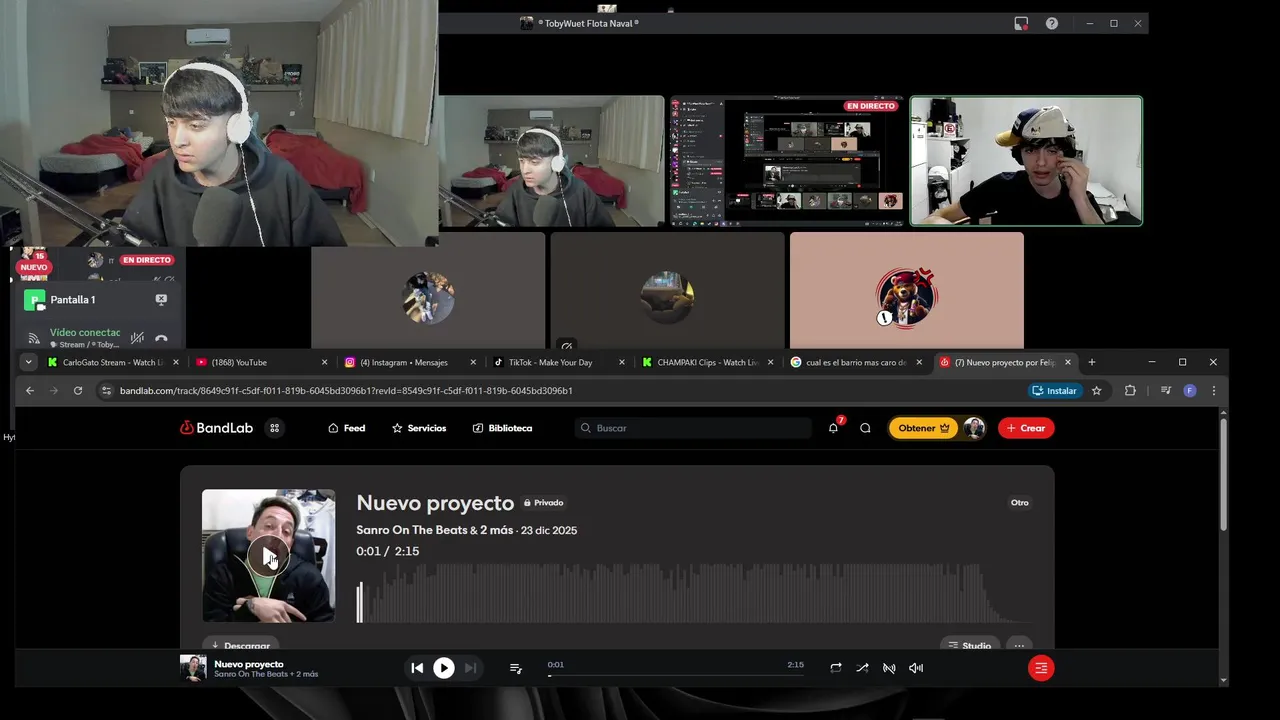Select the bear avatar participant tile

[907, 290]
